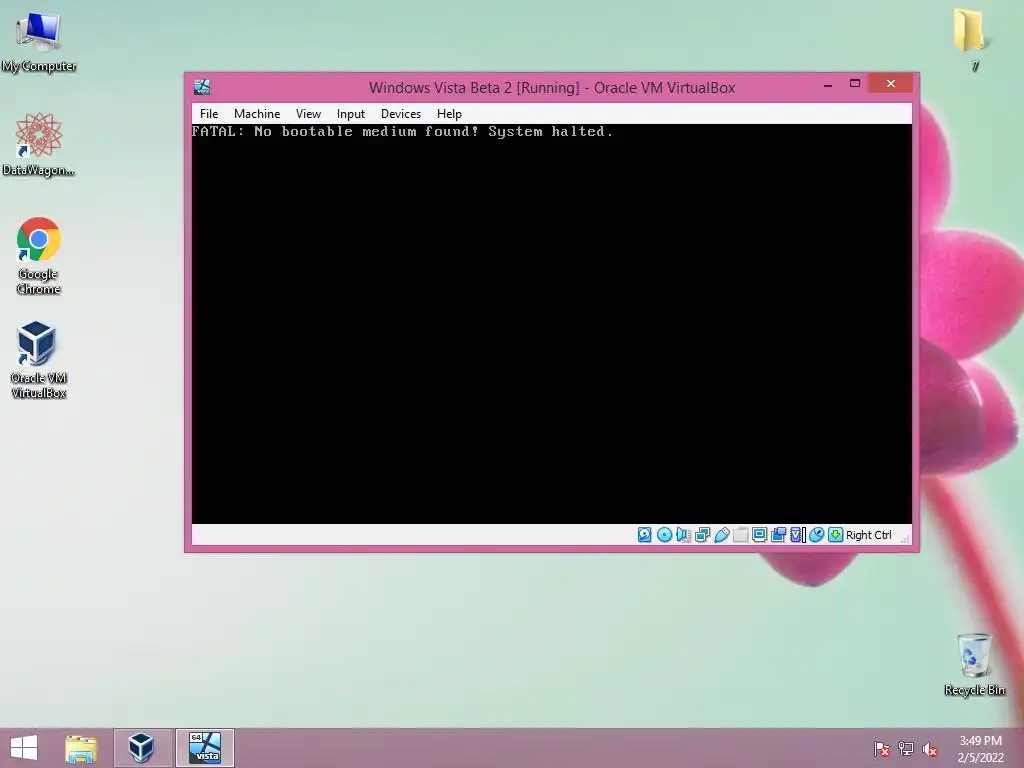1024x768 pixels.
Task: Select the Google Chrome desktop shortcut
Action: tap(39, 256)
